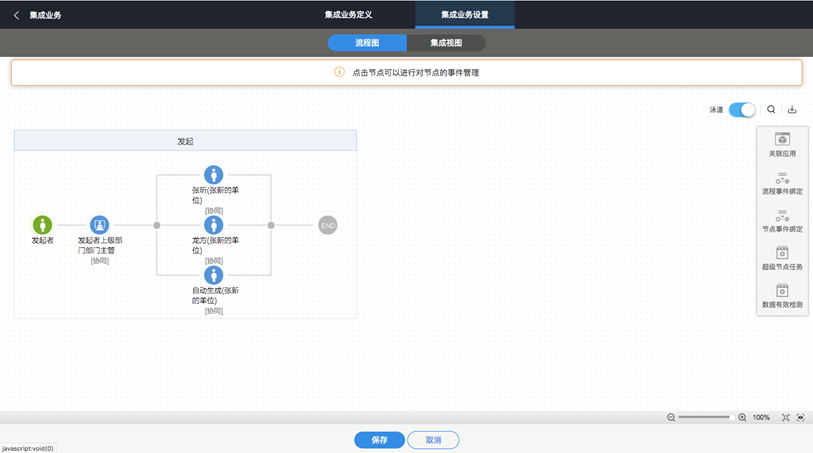Viewport: 813px width, 453px height.
Task: Click the 关联应用 icon in side panel
Action: pyautogui.click(x=782, y=139)
